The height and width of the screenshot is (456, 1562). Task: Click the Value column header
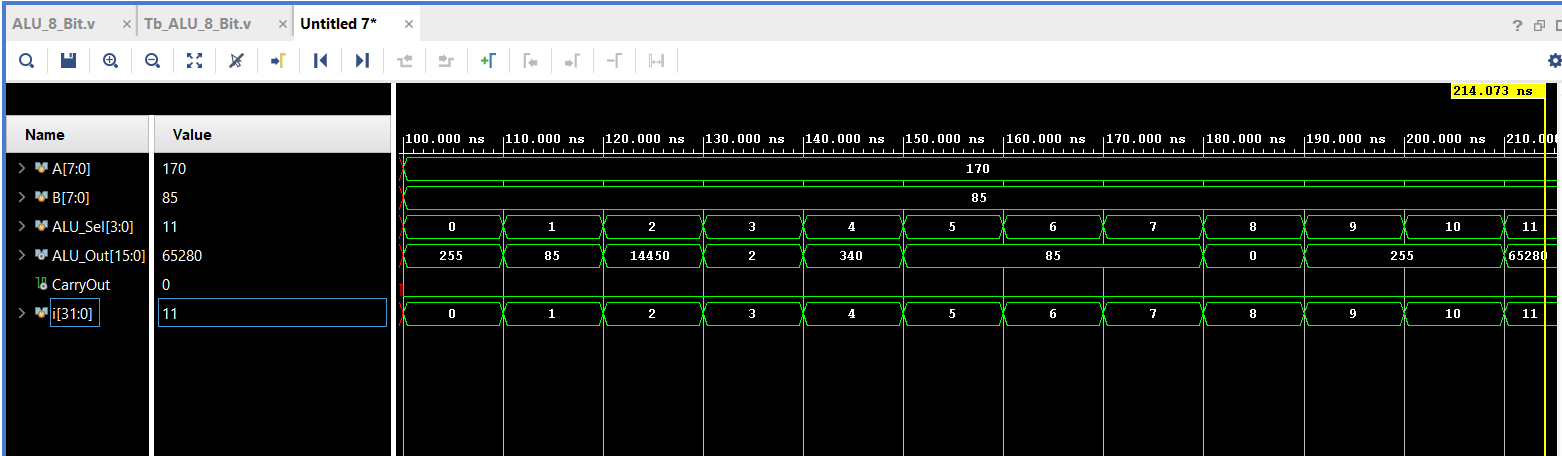[192, 135]
